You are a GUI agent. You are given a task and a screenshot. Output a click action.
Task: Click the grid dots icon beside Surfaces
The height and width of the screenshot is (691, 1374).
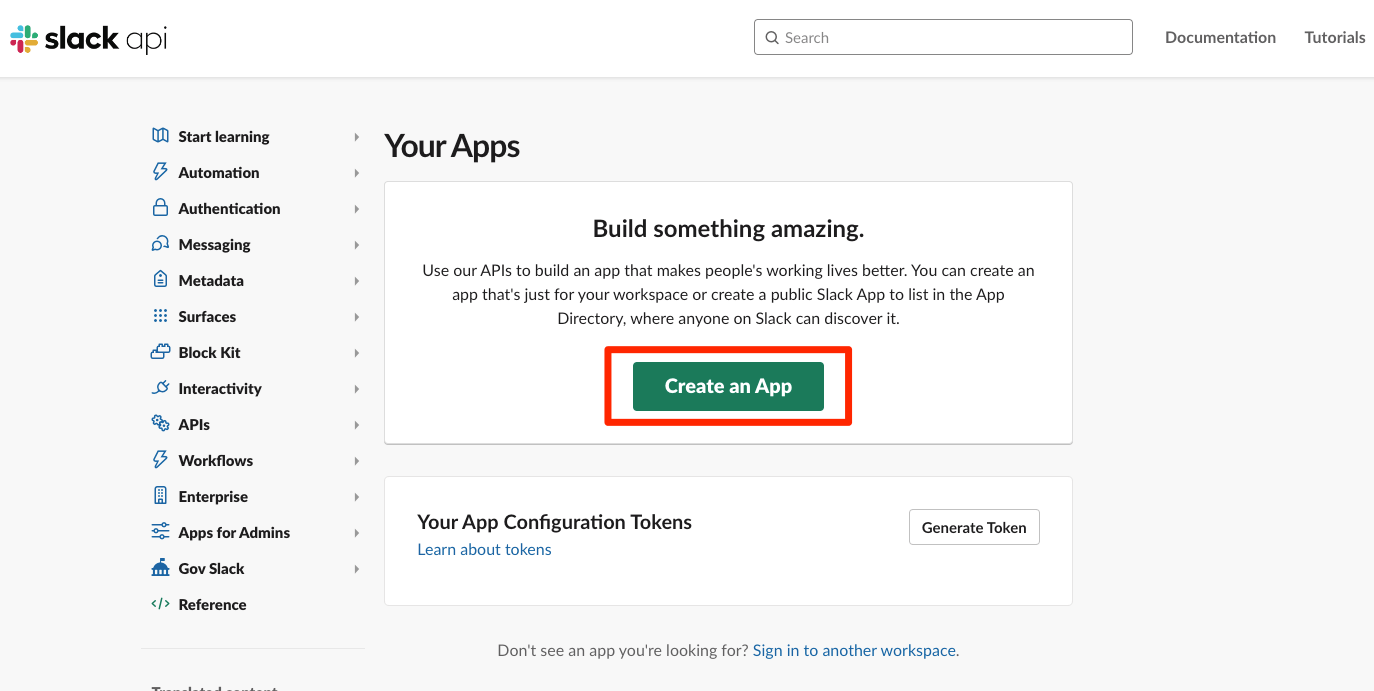pos(160,316)
